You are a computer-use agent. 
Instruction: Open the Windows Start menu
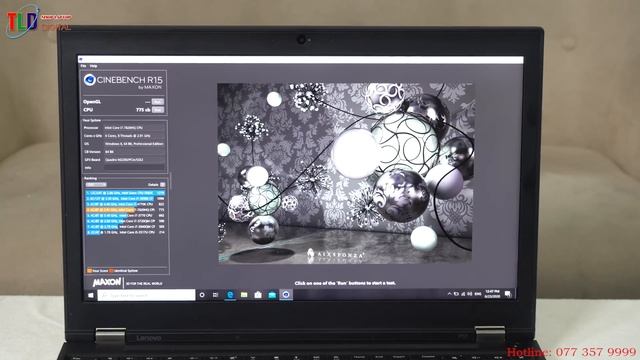tap(91, 295)
